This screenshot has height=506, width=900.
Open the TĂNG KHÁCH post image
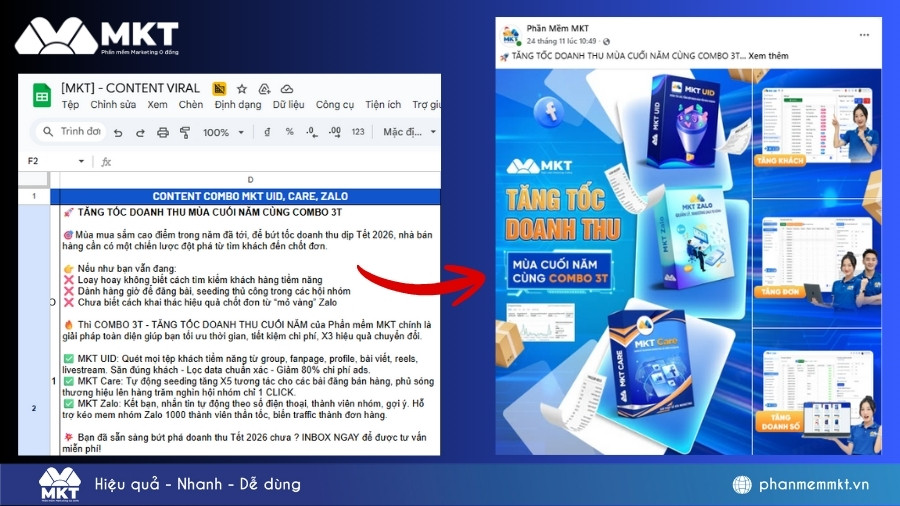pyautogui.click(x=817, y=133)
